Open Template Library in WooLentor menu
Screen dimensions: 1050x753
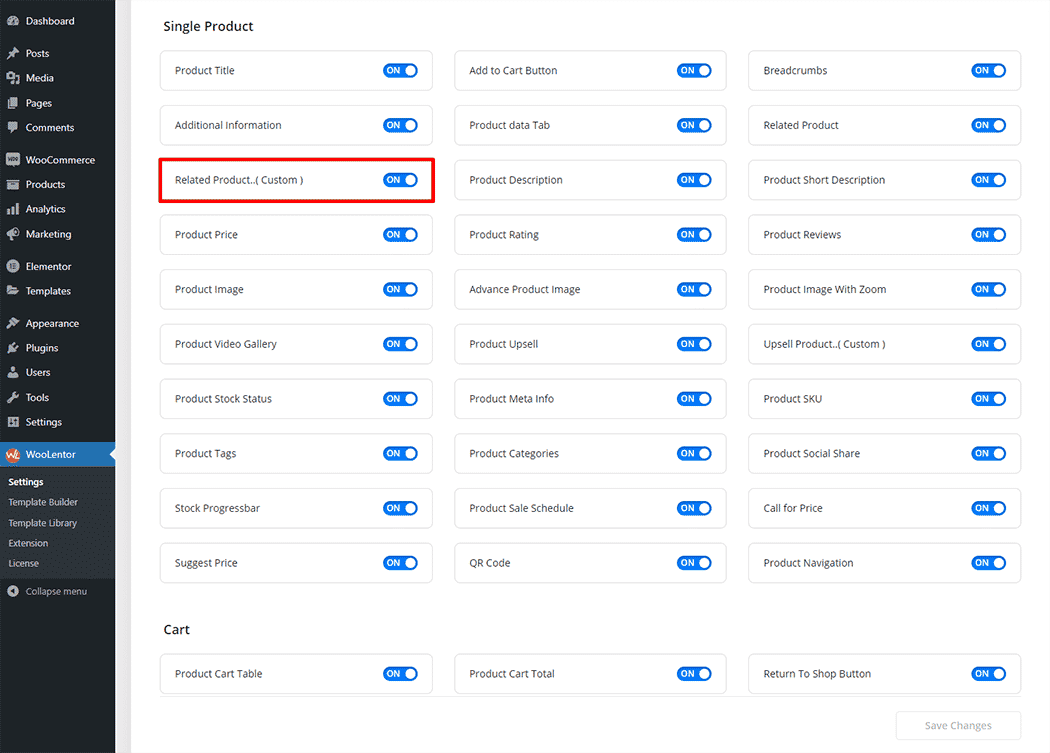click(x=42, y=523)
